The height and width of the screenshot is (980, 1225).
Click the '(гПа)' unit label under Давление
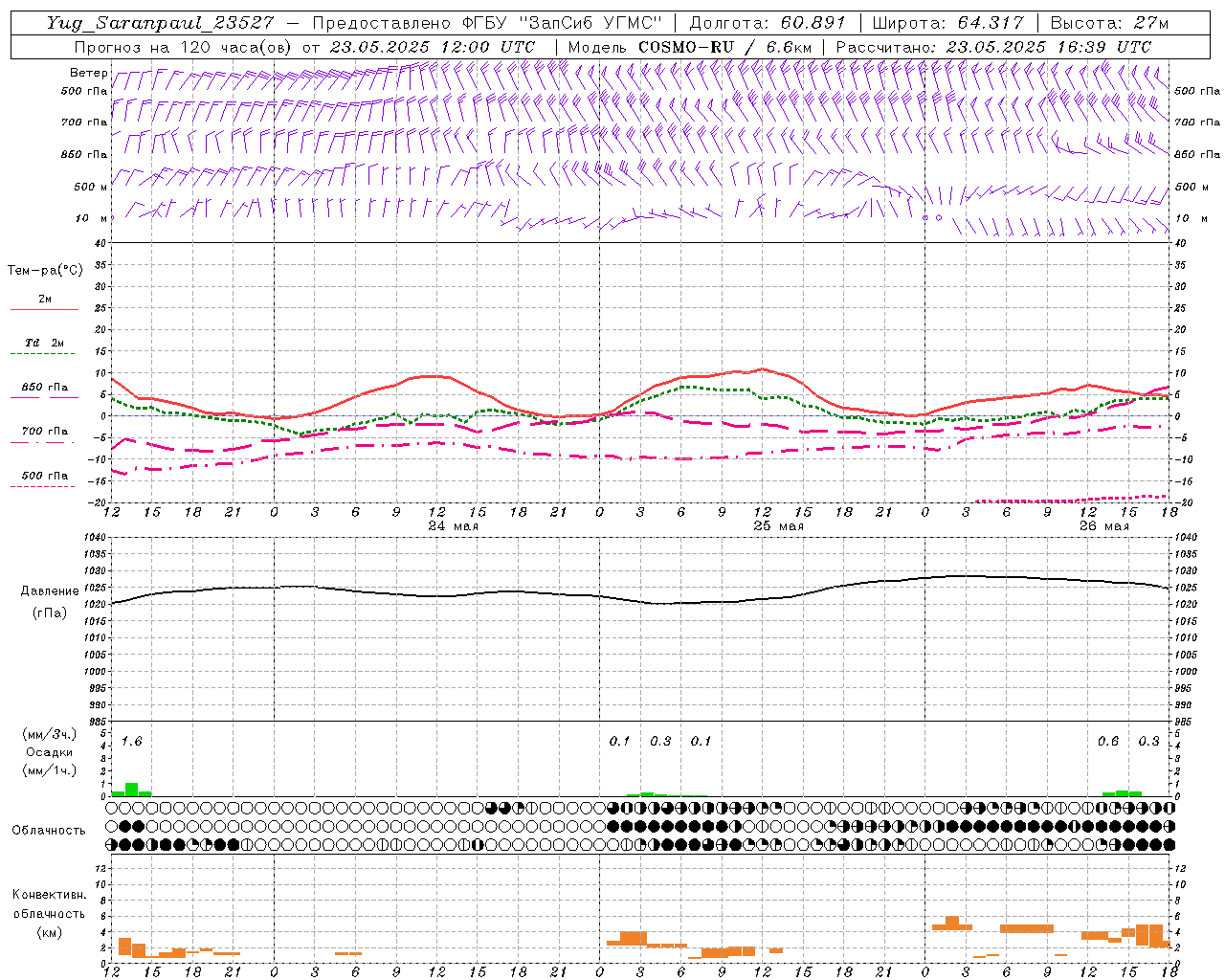tap(49, 613)
